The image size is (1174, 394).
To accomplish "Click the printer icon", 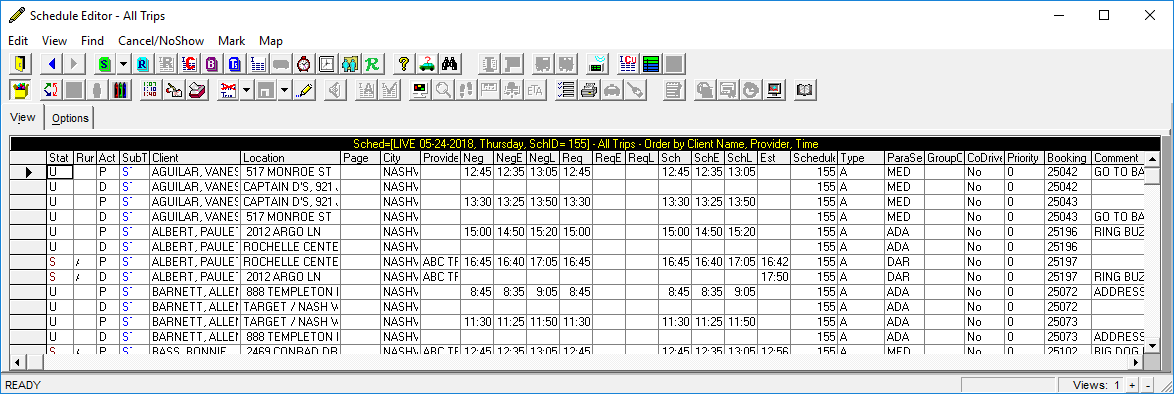I will [x=590, y=90].
